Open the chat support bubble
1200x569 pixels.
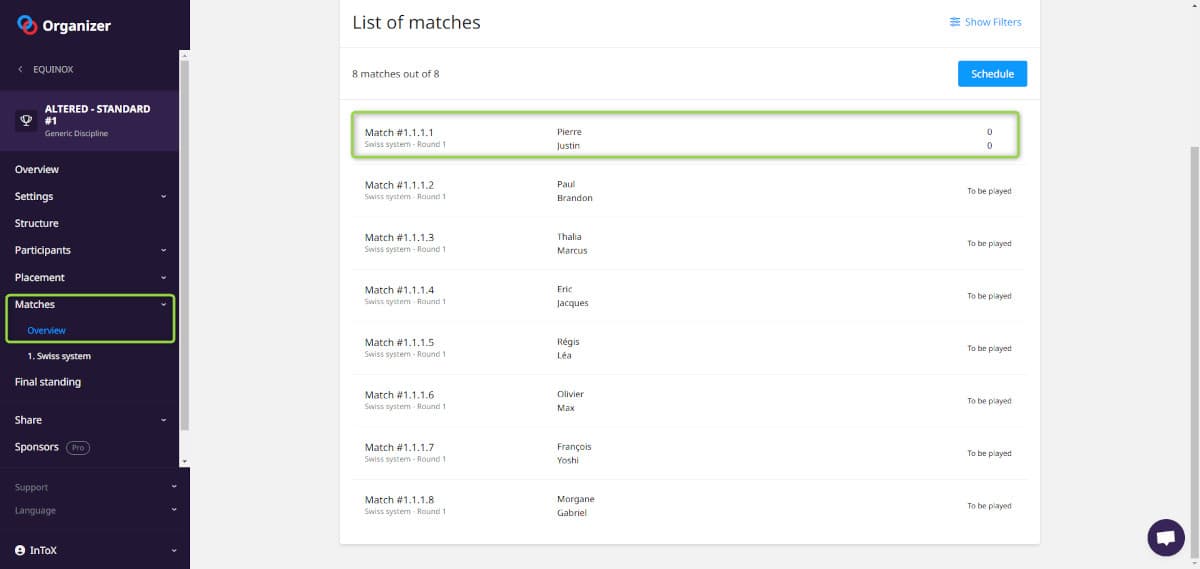pyautogui.click(x=1165, y=537)
